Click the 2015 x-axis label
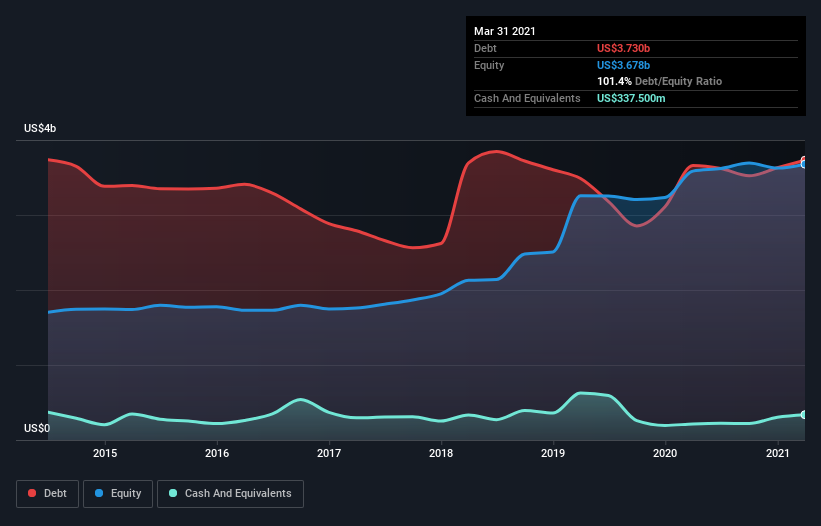The width and height of the screenshot is (821, 526). 105,453
